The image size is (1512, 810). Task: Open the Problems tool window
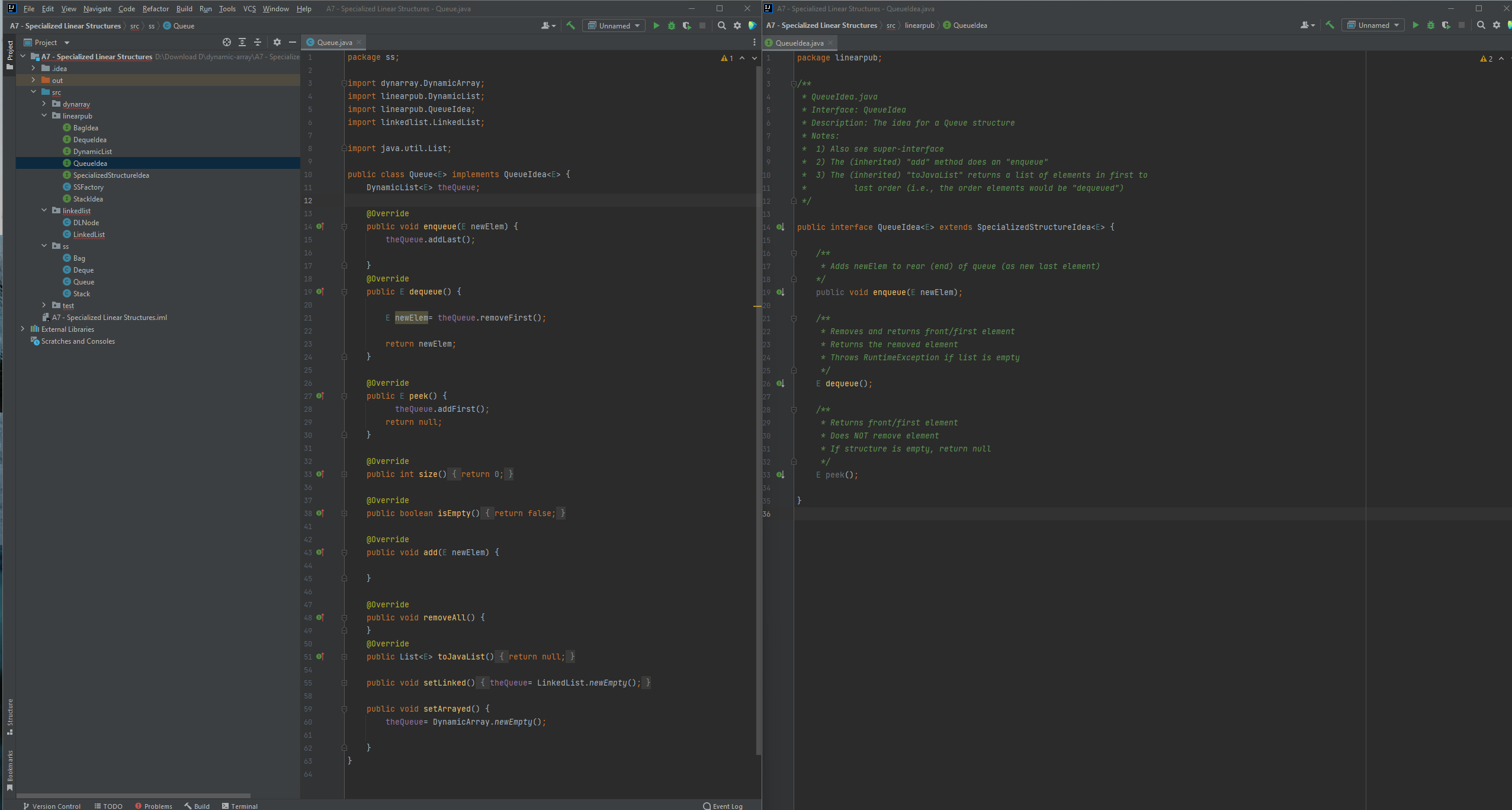click(153, 806)
